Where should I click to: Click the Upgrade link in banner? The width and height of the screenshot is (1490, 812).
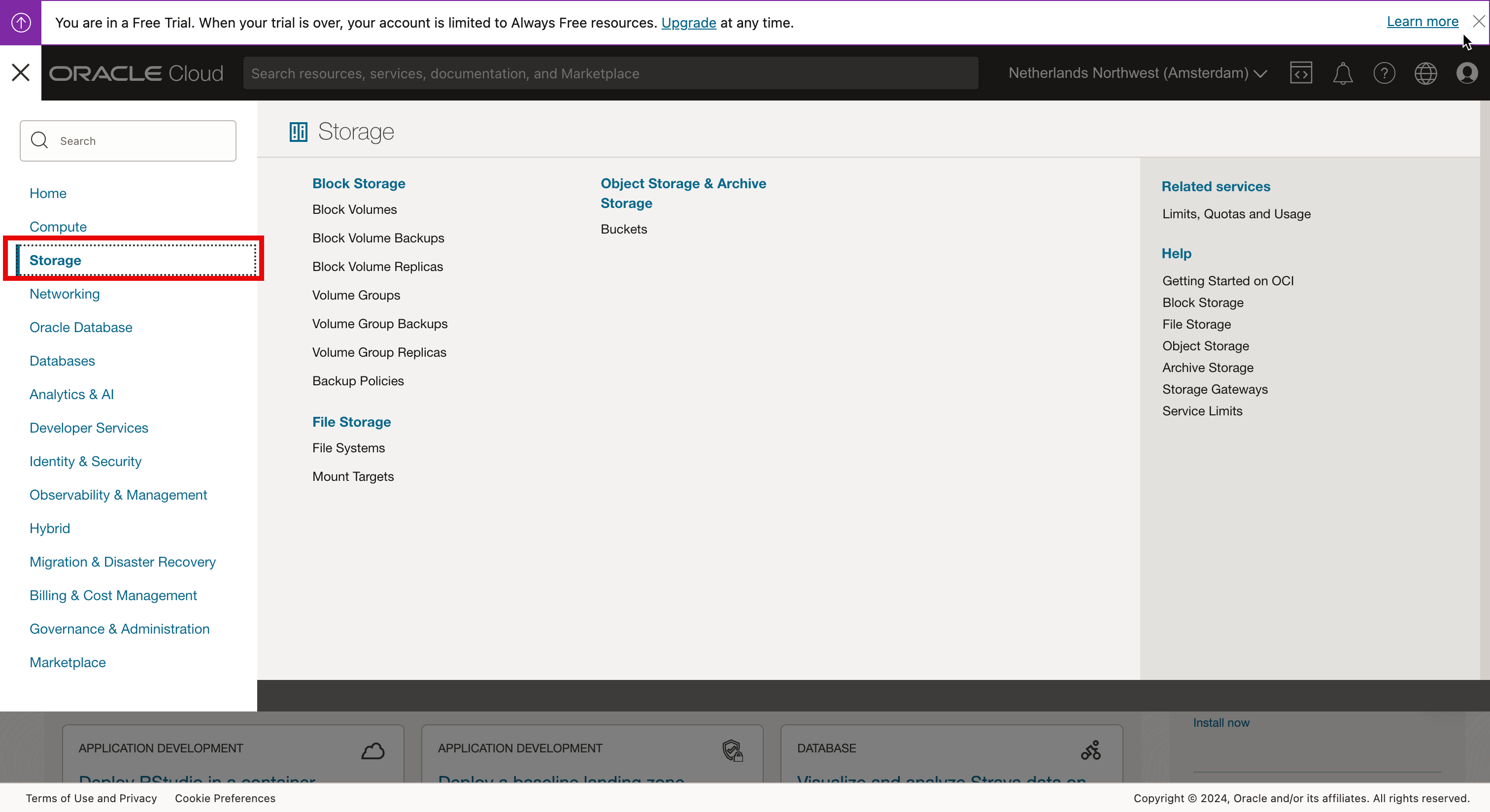point(688,23)
